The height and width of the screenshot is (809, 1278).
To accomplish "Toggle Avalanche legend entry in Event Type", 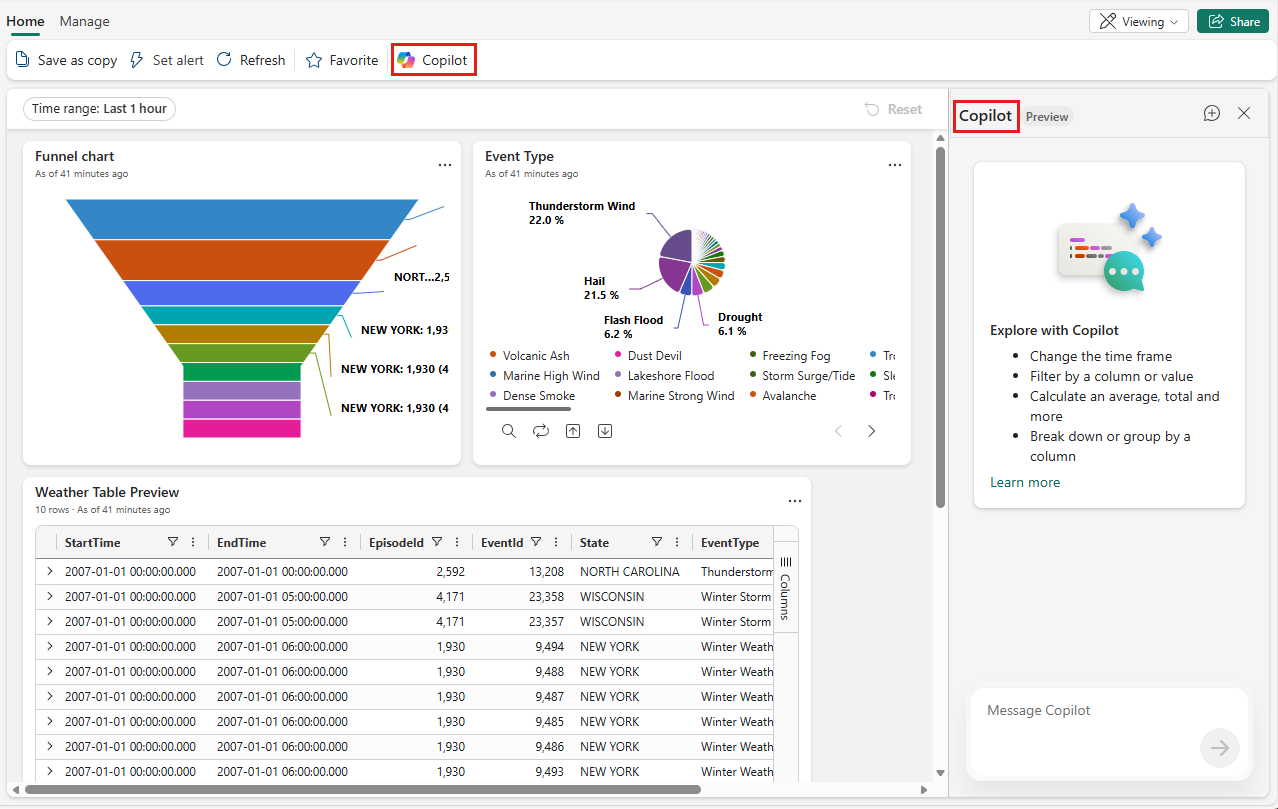I will click(789, 396).
